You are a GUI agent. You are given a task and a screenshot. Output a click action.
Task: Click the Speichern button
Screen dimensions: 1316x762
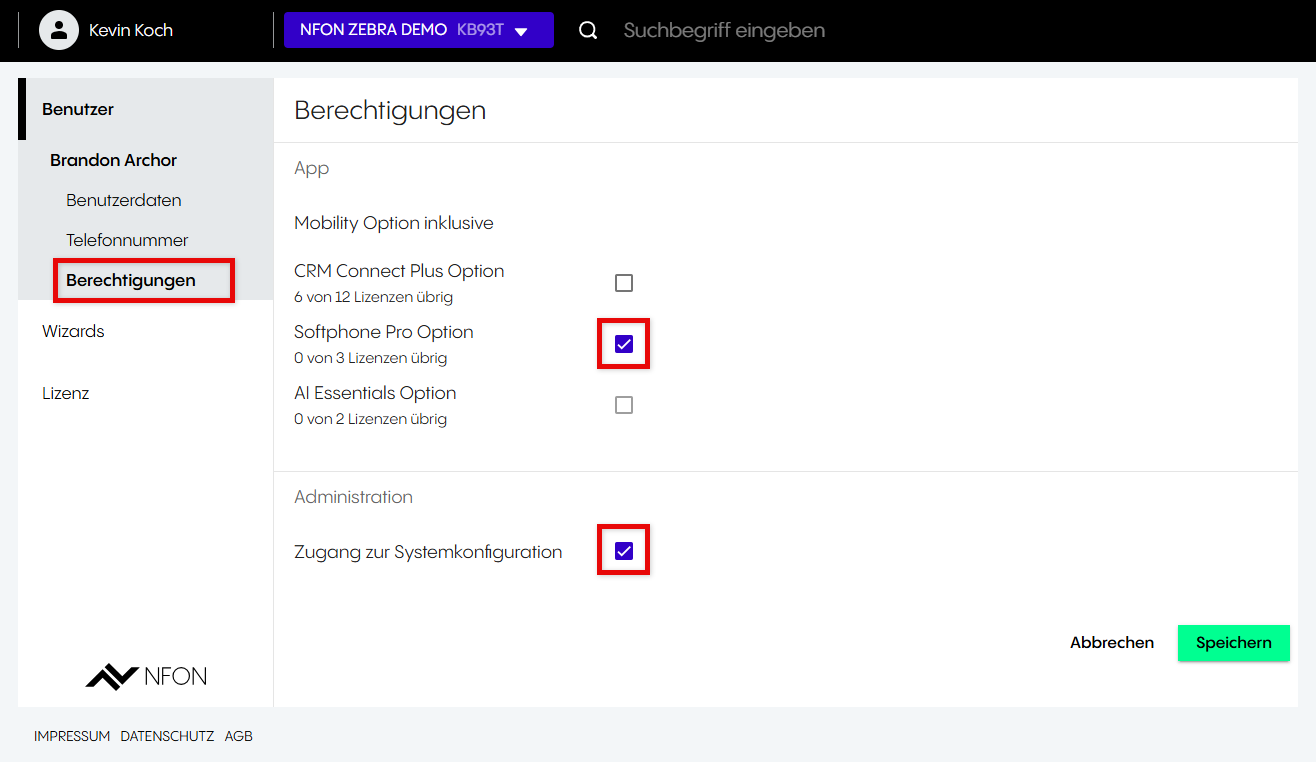pos(1233,643)
